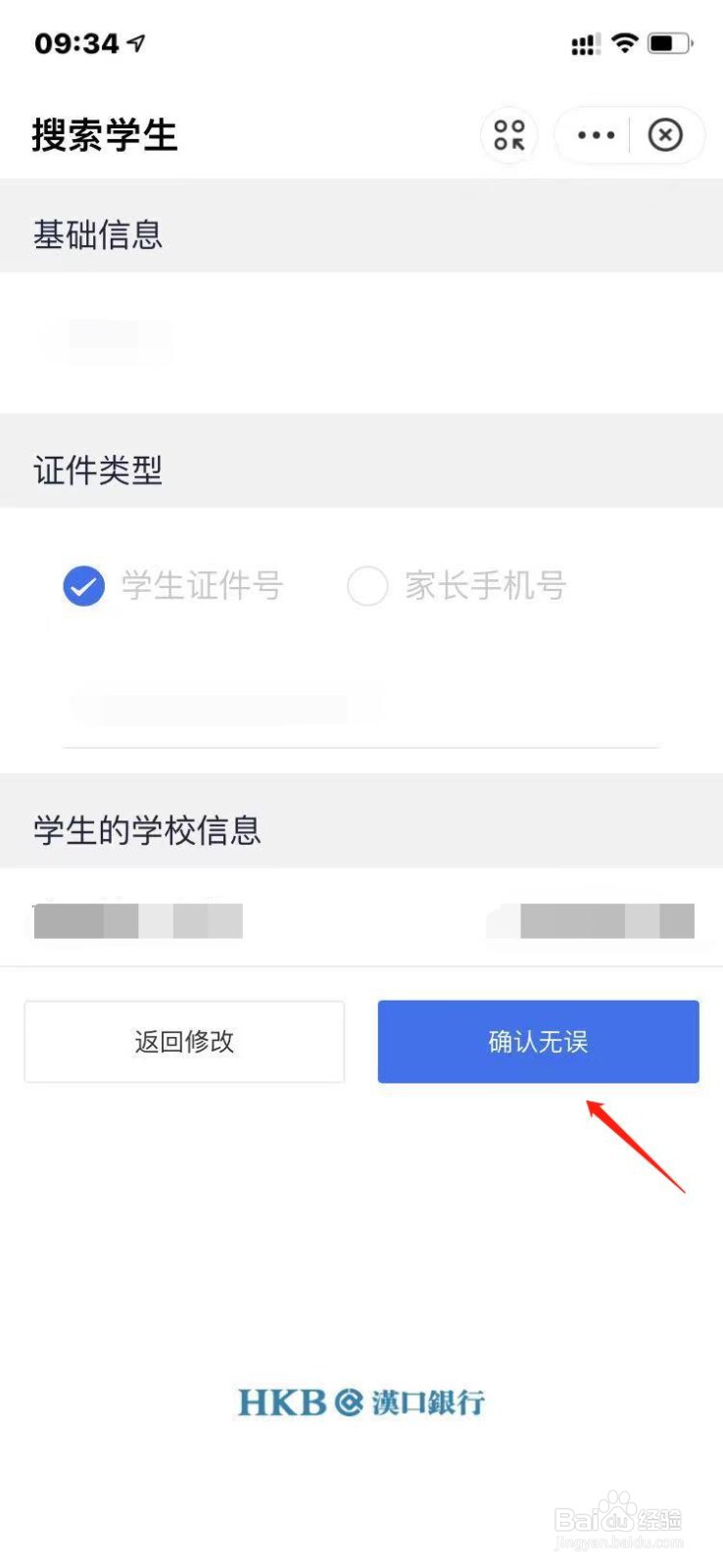Tap the 证件类型 section header
This screenshot has width=723, height=1568.
click(98, 470)
